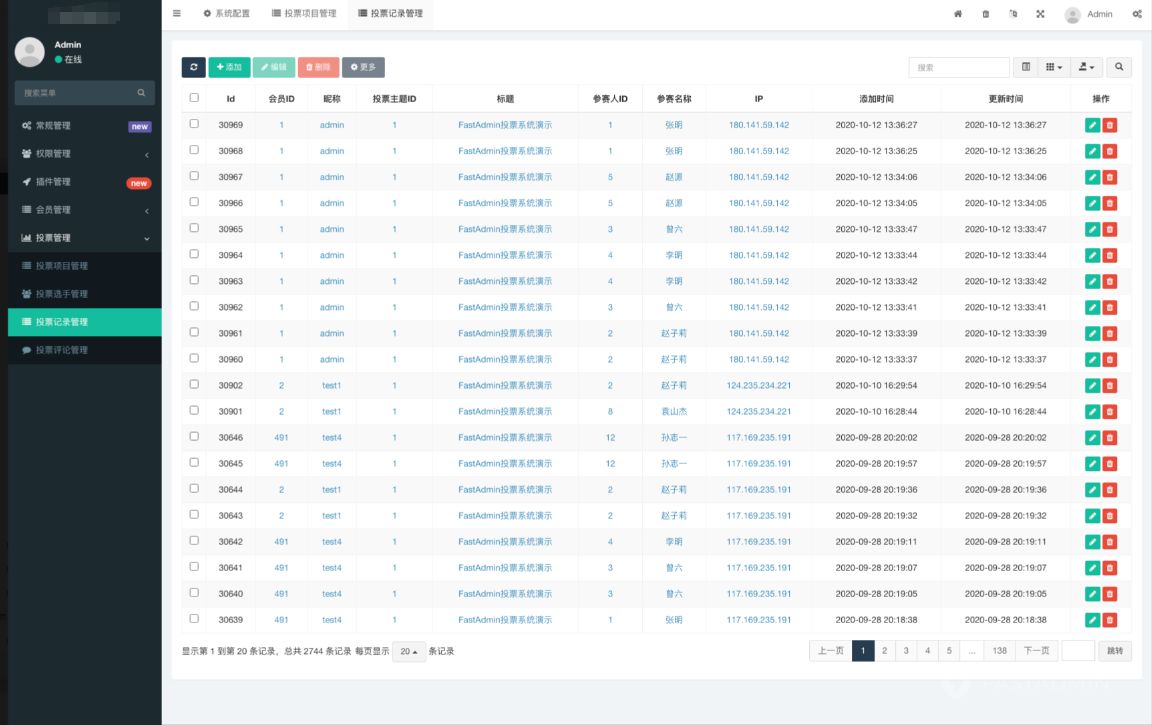Click the sidebar menu search magnifier icon
The width and height of the screenshot is (1152, 725).
click(x=141, y=93)
